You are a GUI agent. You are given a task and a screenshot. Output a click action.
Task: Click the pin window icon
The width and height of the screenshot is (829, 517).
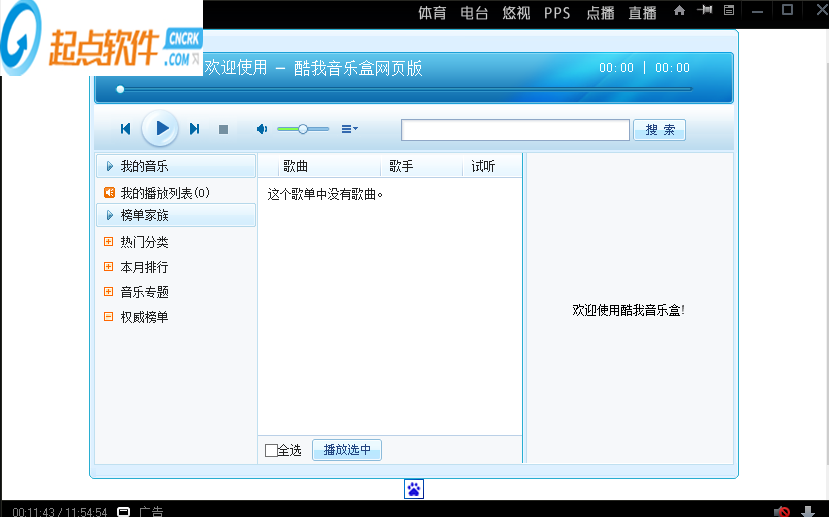[x=705, y=10]
